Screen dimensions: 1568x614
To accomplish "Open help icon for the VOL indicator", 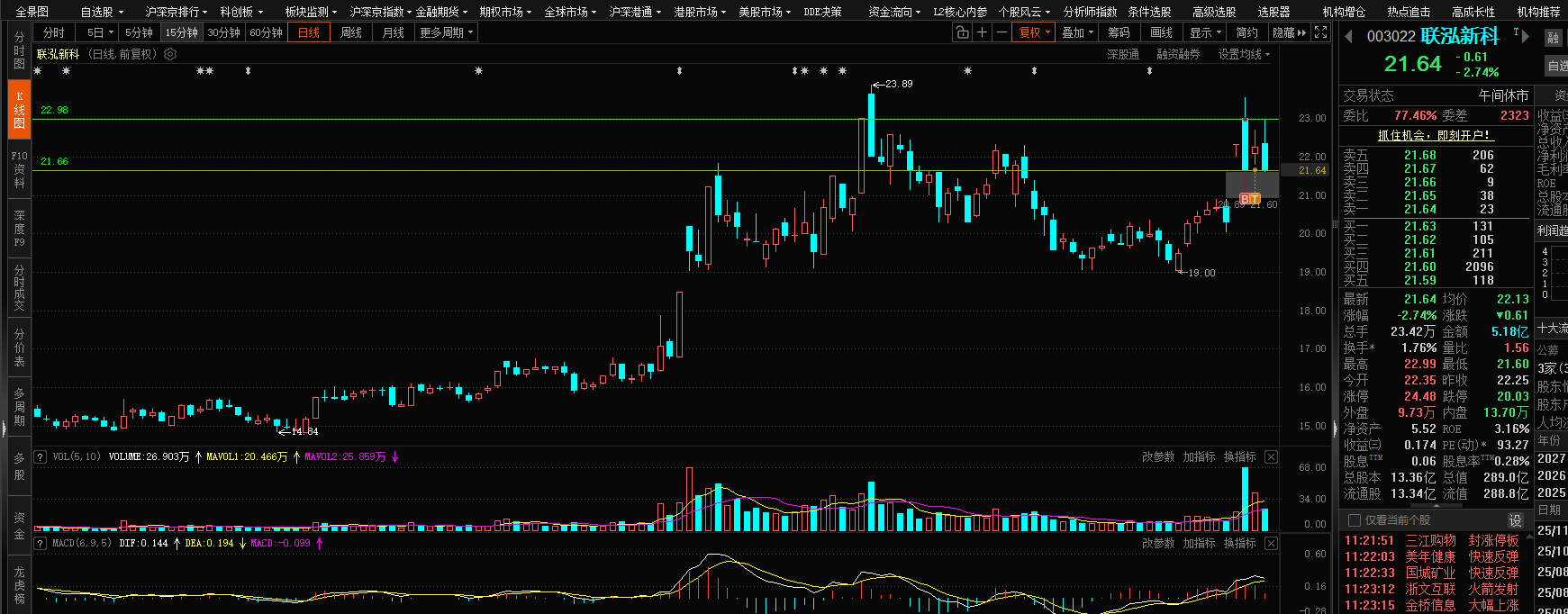I will click(40, 457).
